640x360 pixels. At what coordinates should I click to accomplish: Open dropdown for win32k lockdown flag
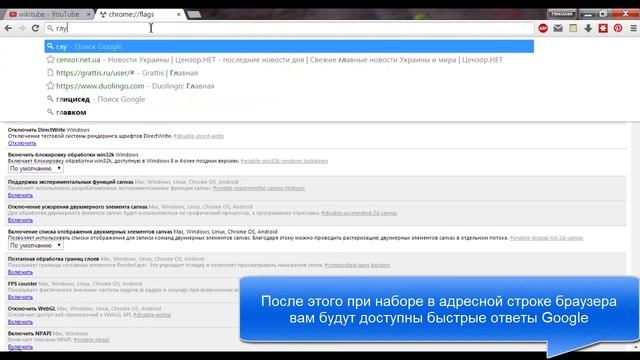(36, 168)
